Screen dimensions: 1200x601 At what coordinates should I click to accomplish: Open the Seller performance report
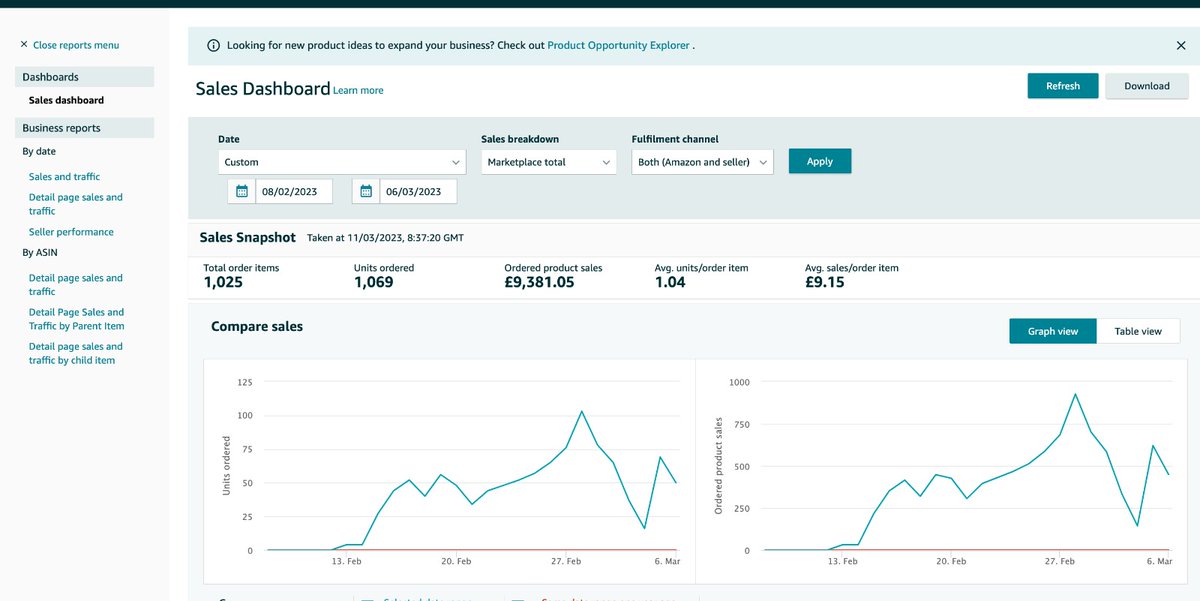click(70, 231)
